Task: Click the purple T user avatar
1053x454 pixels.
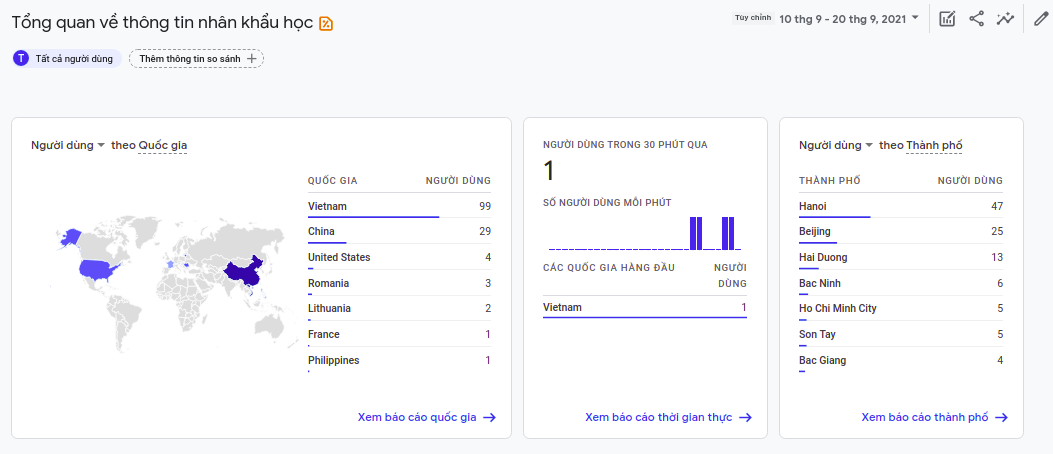Action: click(x=21, y=59)
